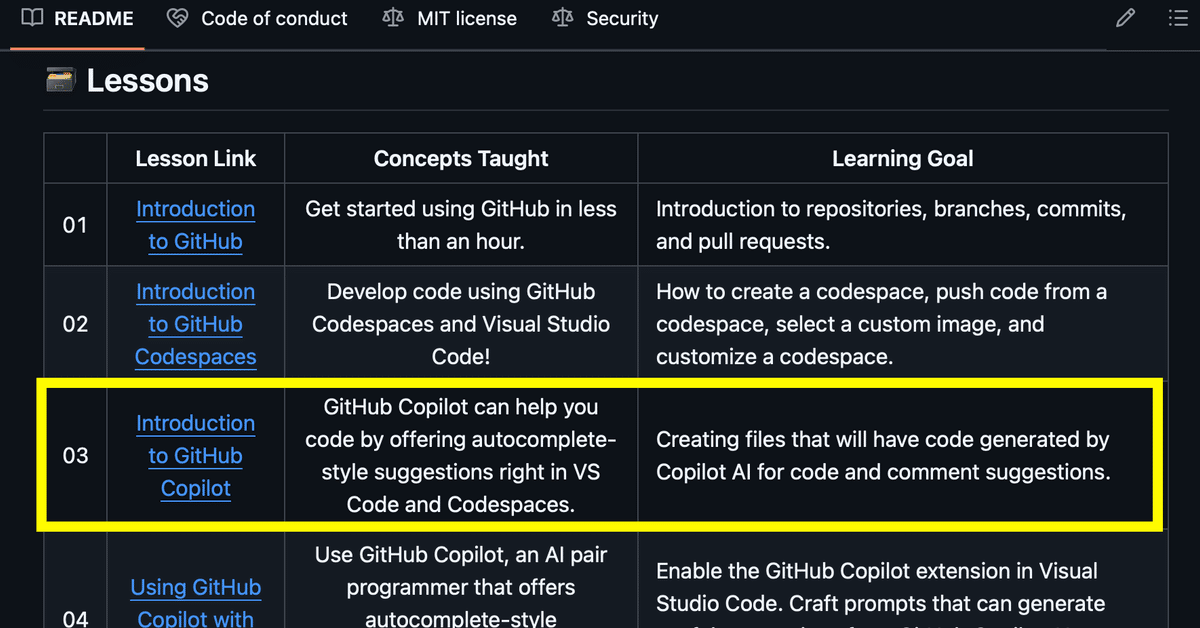Click the 'Get started using GitHub' description cell
The height and width of the screenshot is (628, 1200).
[461, 225]
